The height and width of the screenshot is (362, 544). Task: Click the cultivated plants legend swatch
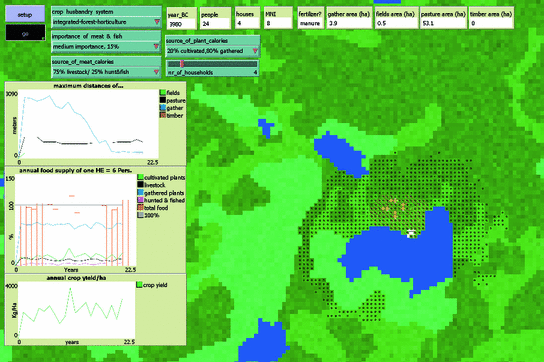(x=141, y=178)
